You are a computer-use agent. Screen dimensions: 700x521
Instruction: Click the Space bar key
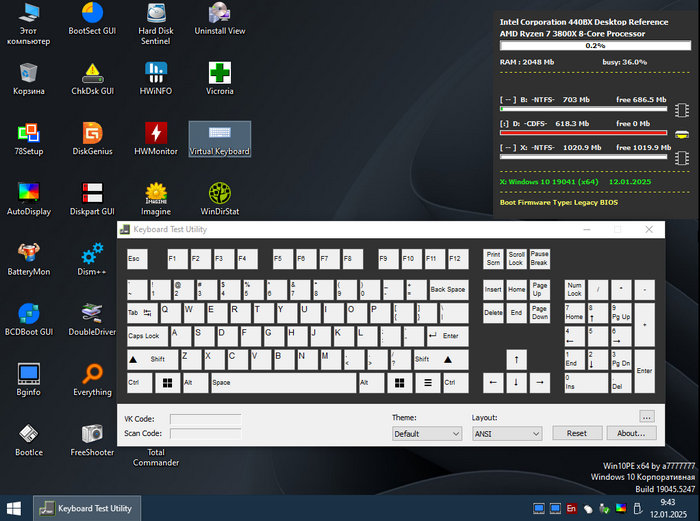284,383
